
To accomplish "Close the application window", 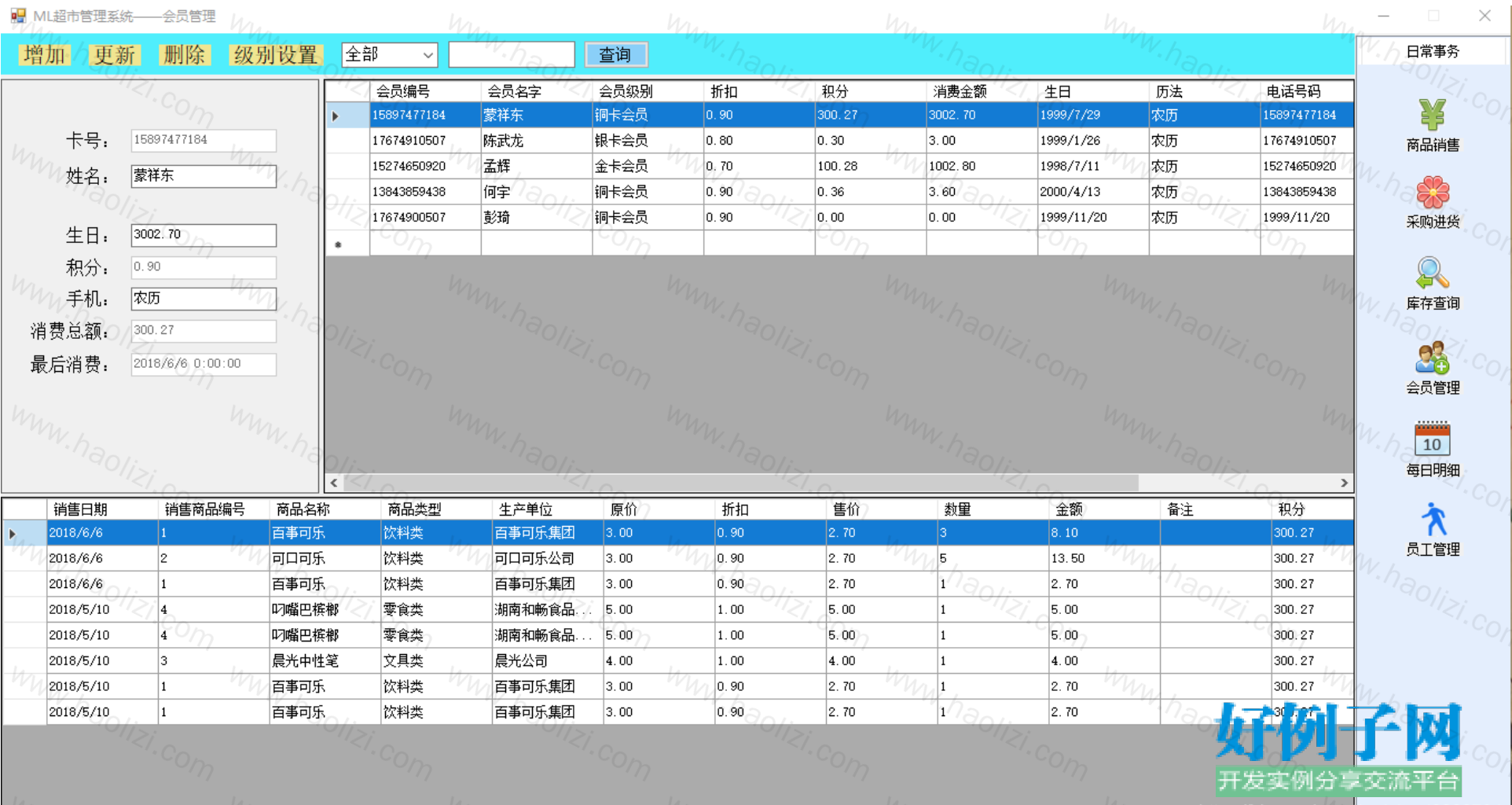I will tap(1484, 16).
